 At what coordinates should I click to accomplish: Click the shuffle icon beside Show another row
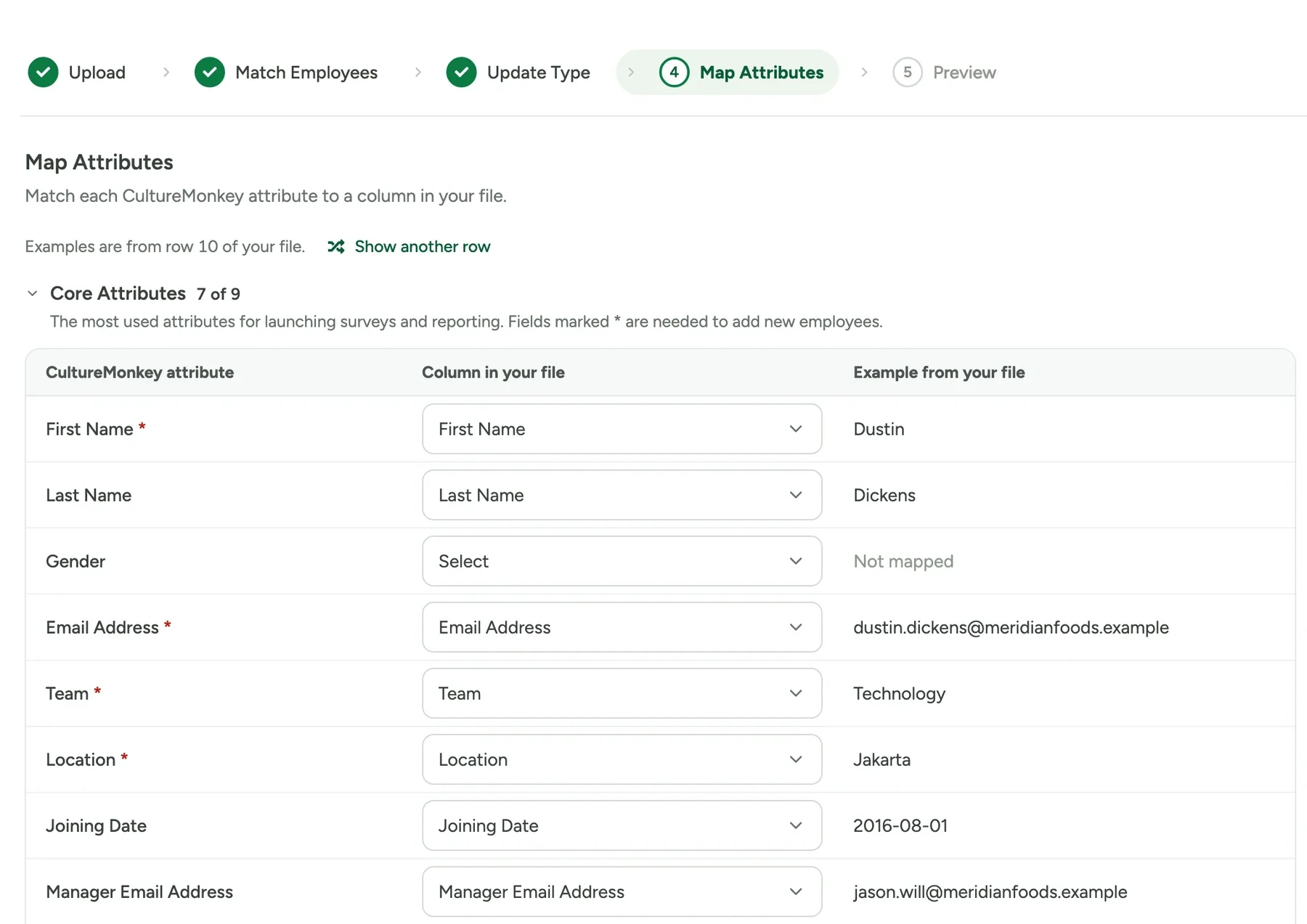tap(335, 247)
